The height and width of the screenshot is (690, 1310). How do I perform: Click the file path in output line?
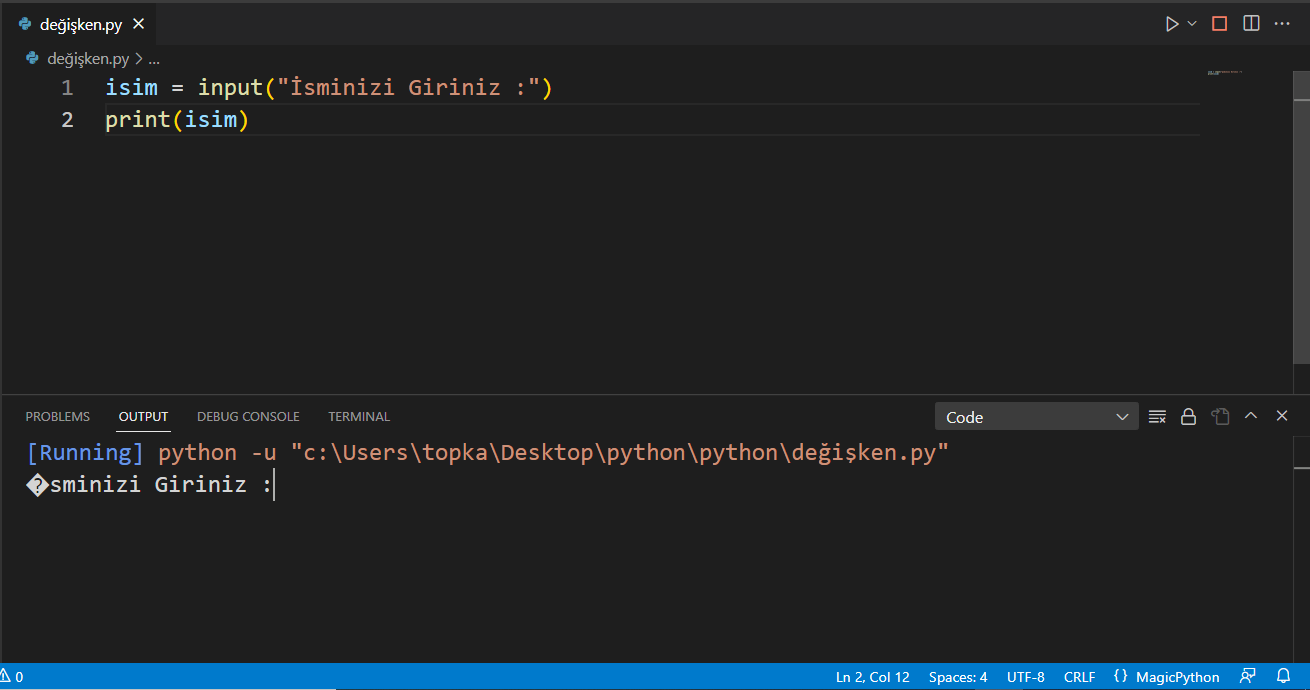point(619,453)
